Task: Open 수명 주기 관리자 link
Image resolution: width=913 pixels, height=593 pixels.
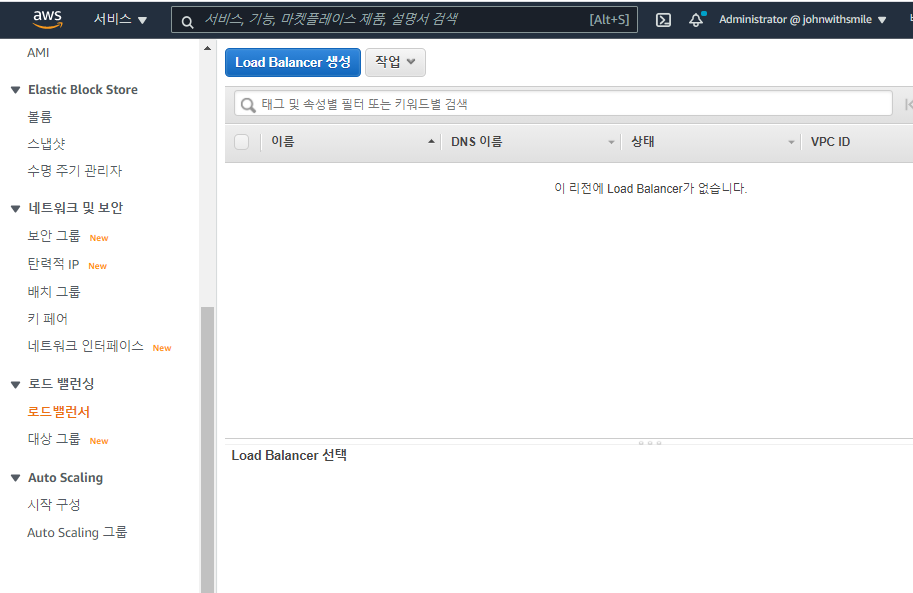Action: (x=75, y=171)
